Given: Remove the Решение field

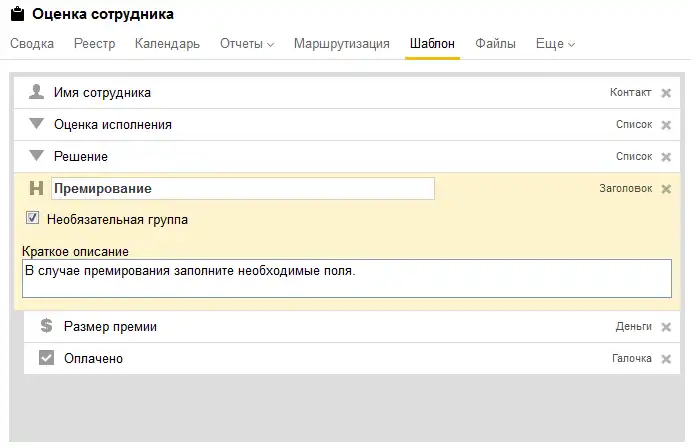Looking at the screenshot, I should 666,157.
